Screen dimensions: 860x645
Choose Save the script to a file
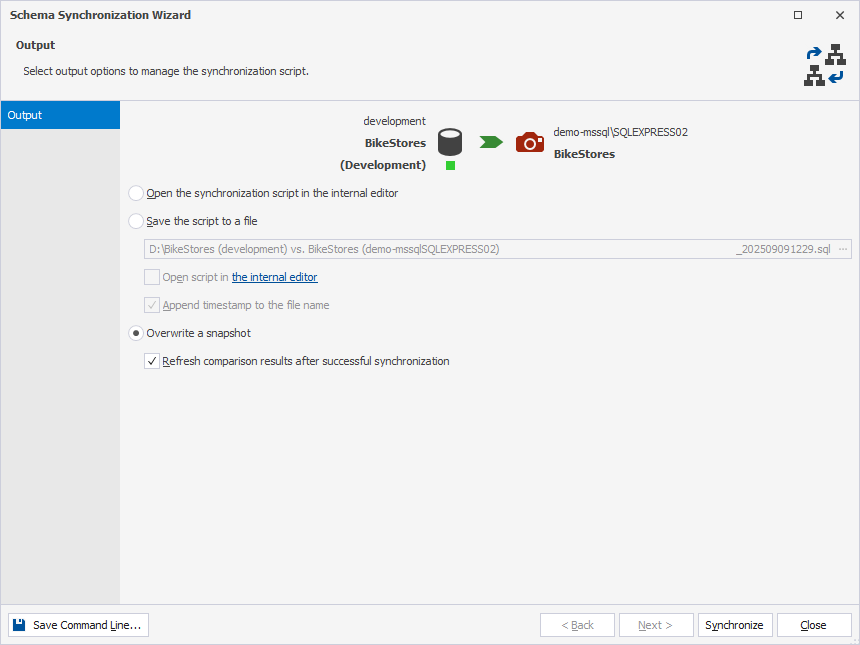(x=135, y=221)
